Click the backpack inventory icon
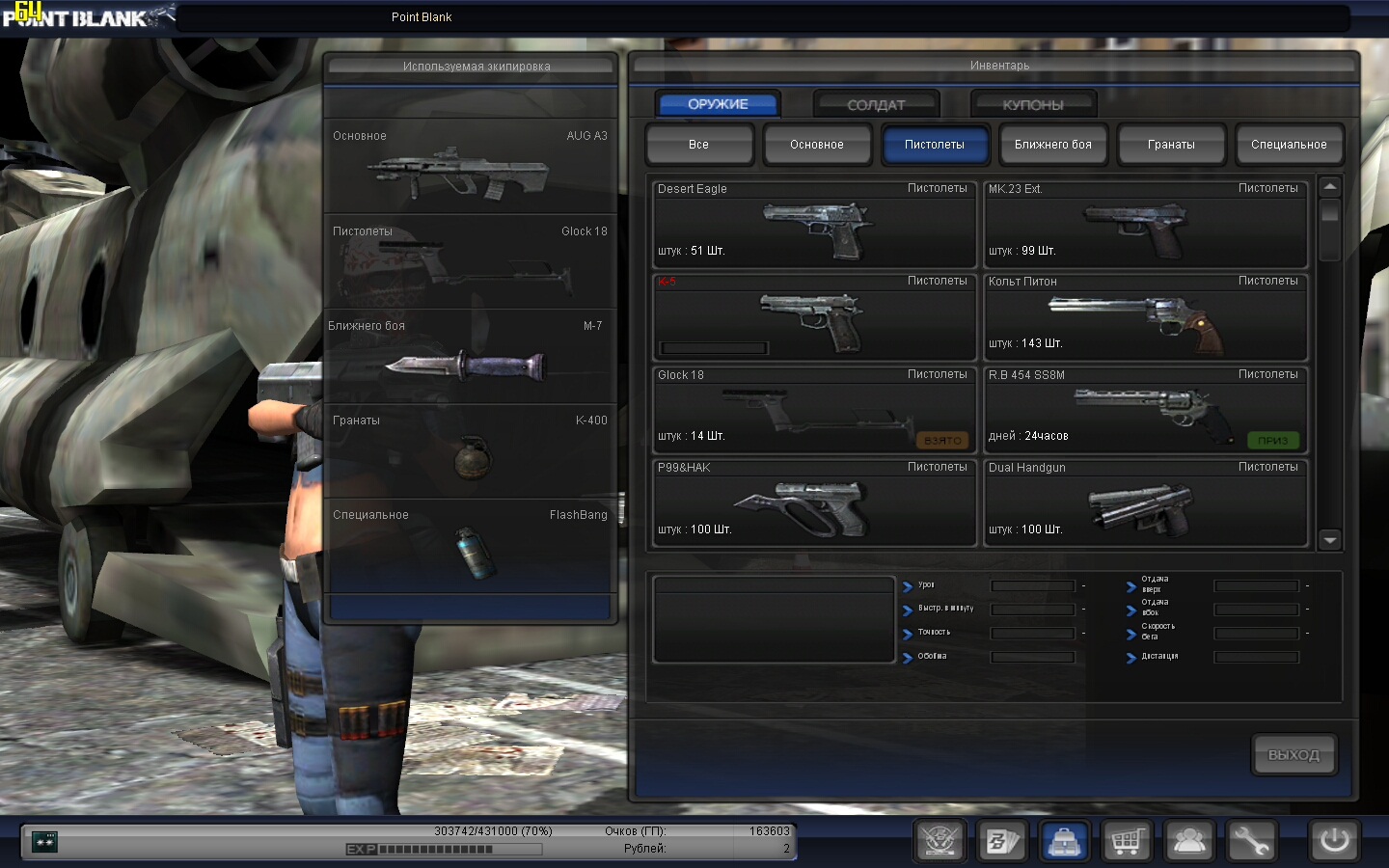The height and width of the screenshot is (868, 1389). 1064,841
